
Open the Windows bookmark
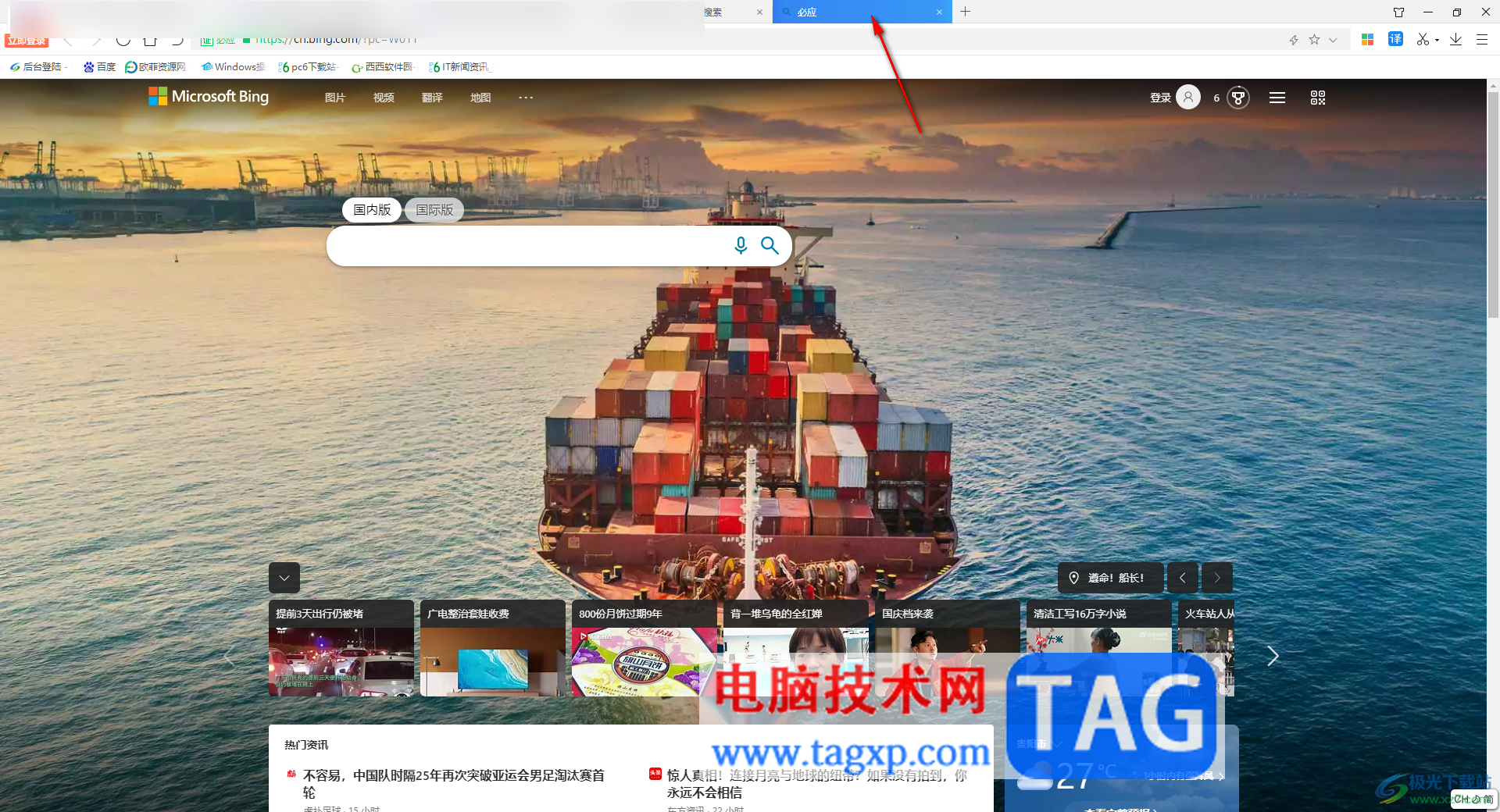point(233,67)
